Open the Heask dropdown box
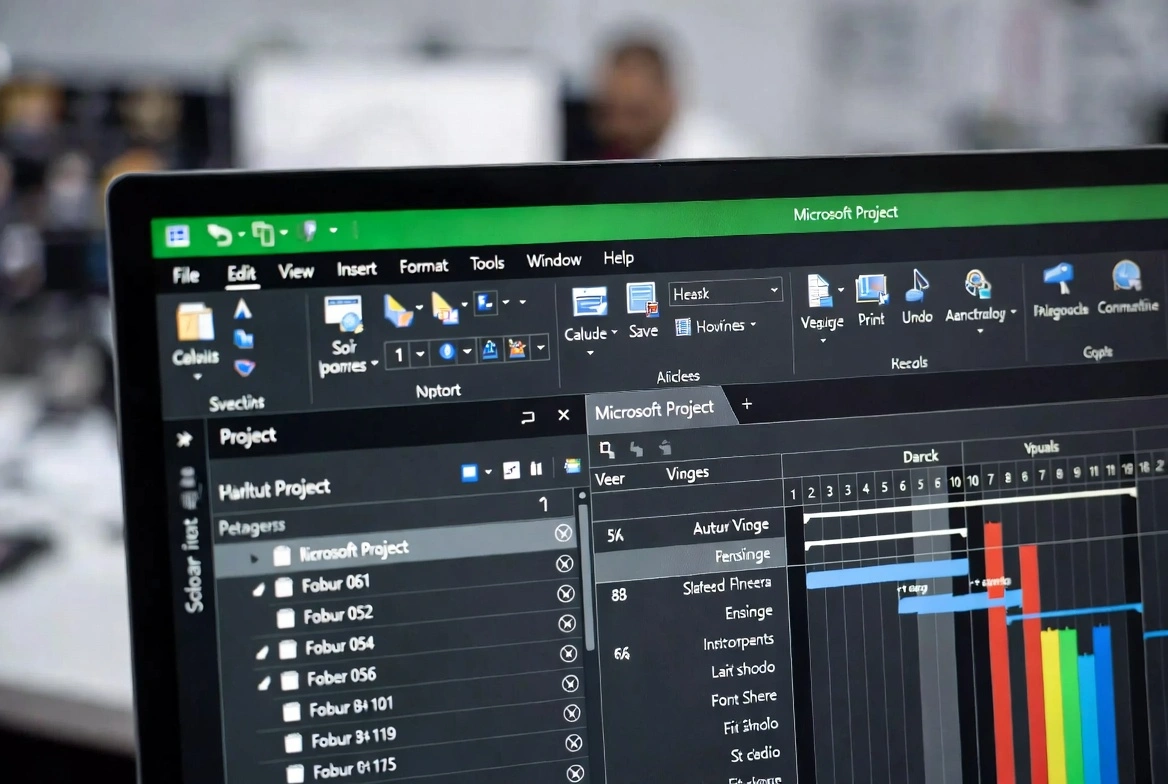This screenshot has width=1168, height=784. (725, 292)
